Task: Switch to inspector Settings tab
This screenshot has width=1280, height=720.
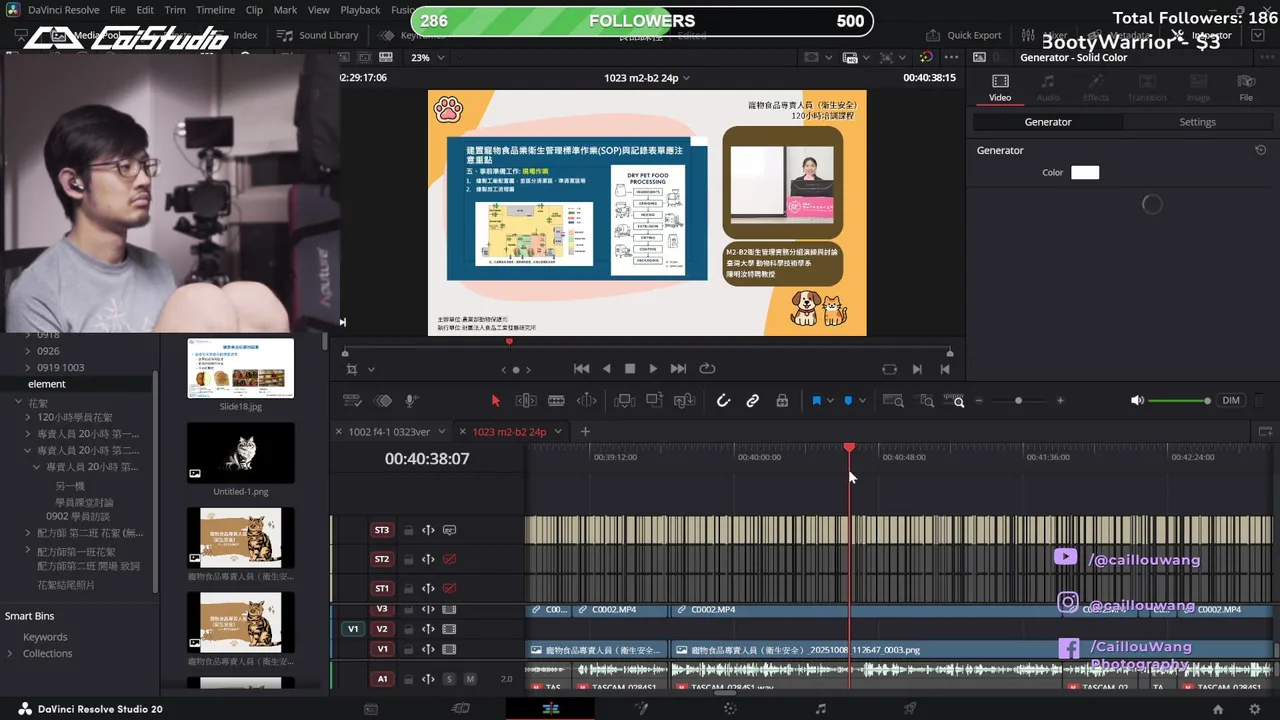Action: [x=1197, y=122]
